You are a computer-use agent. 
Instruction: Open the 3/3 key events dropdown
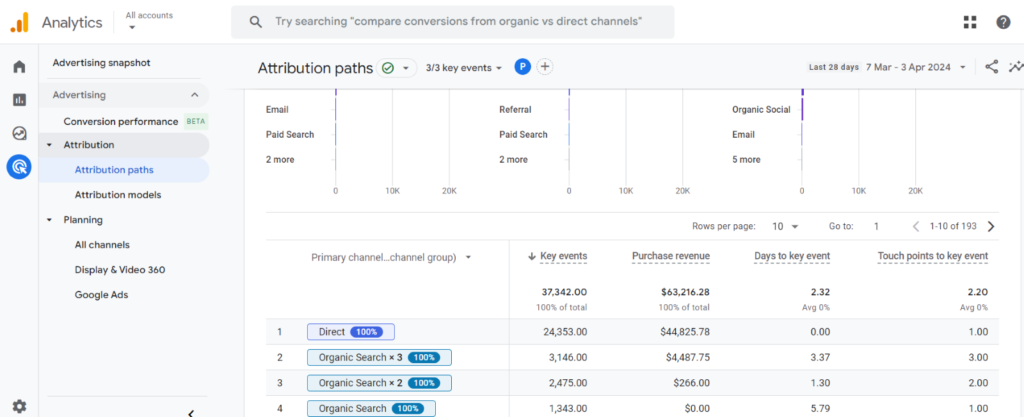point(464,68)
